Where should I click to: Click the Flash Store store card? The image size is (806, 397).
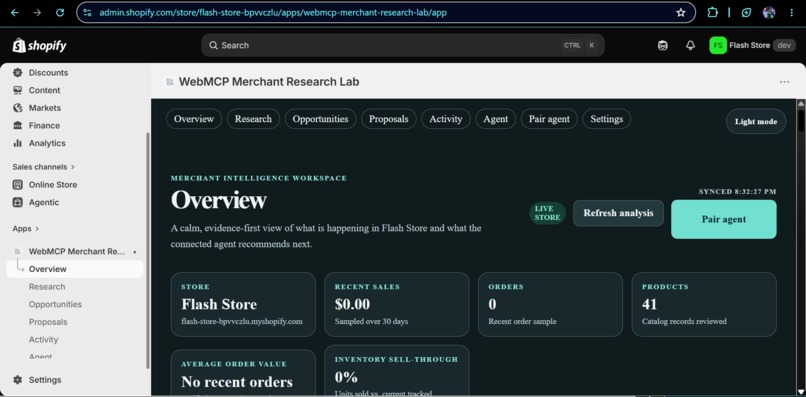pyautogui.click(x=243, y=304)
